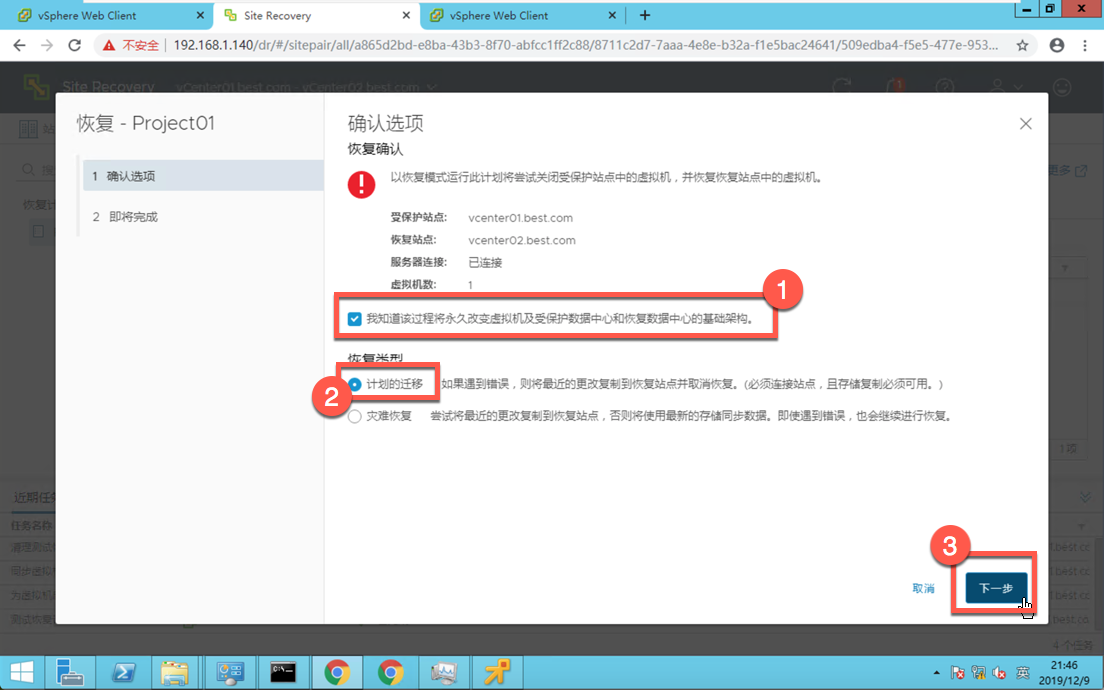This screenshot has height=690, width=1104.
Task: Open the Chrome three-dot menu
Action: point(1084,45)
